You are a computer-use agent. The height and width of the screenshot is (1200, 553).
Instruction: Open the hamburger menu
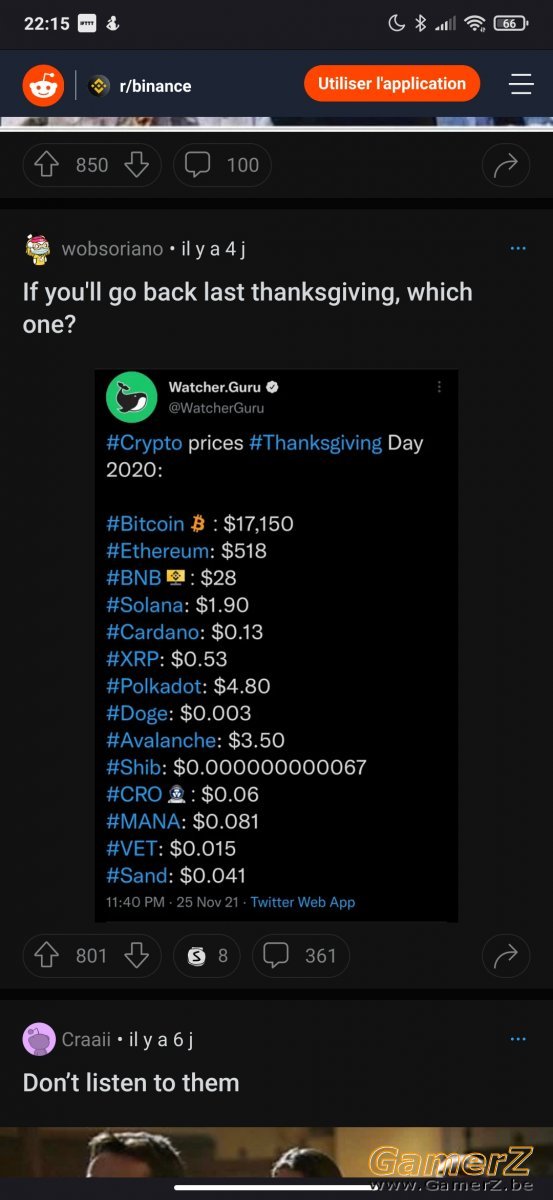point(521,84)
